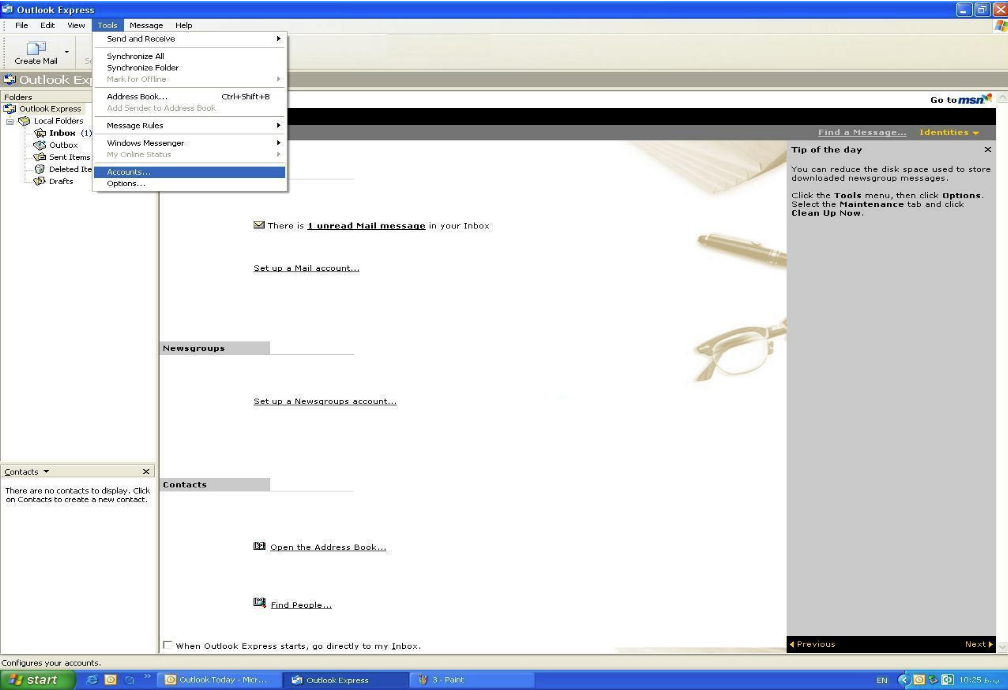
Task: Enable go directly to my Inbox checkbox
Action: 167,645
